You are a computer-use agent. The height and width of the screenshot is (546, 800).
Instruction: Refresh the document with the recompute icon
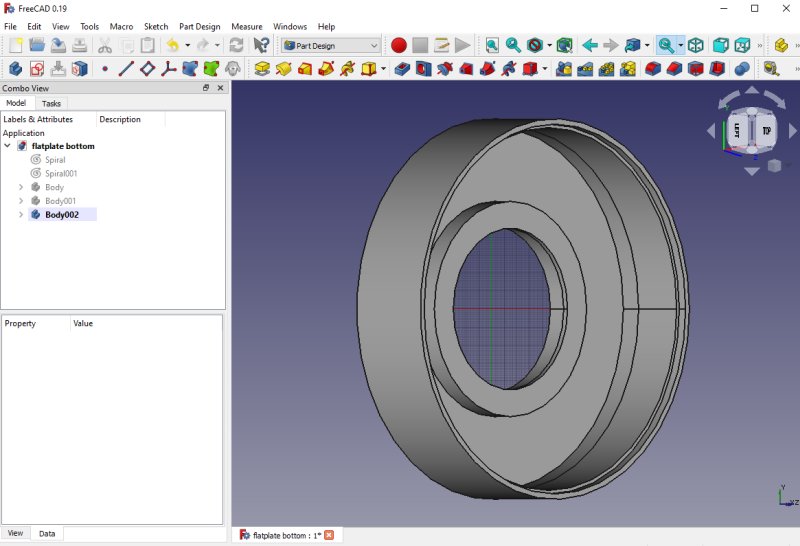point(236,45)
